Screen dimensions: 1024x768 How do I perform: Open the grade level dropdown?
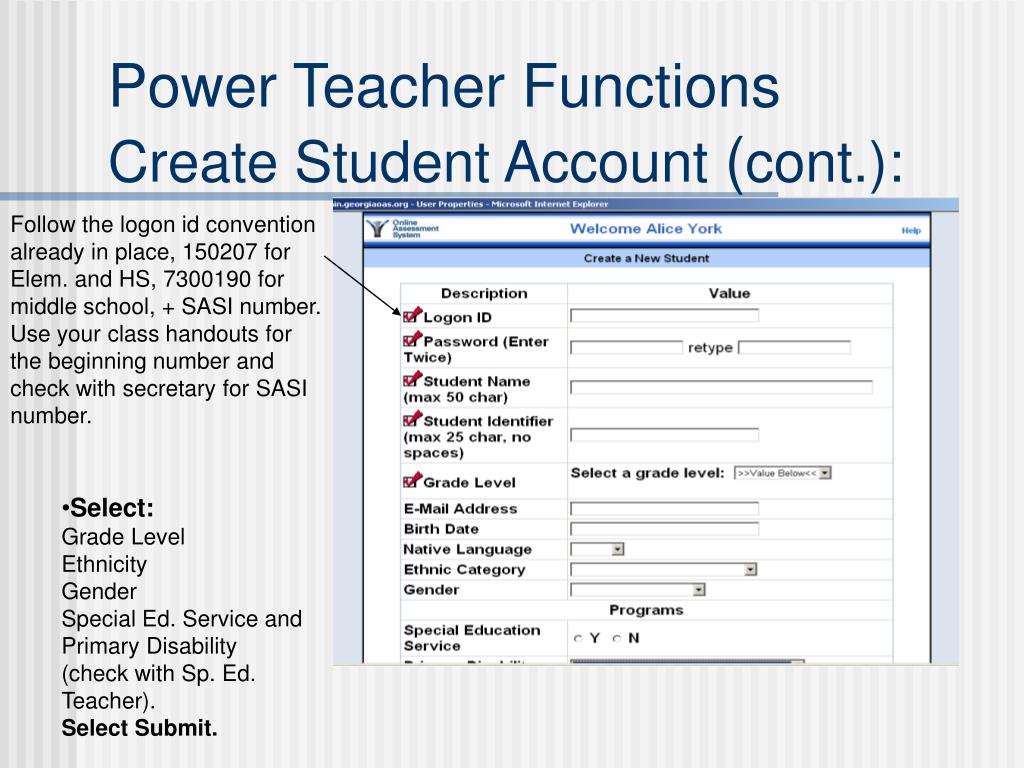(782, 473)
